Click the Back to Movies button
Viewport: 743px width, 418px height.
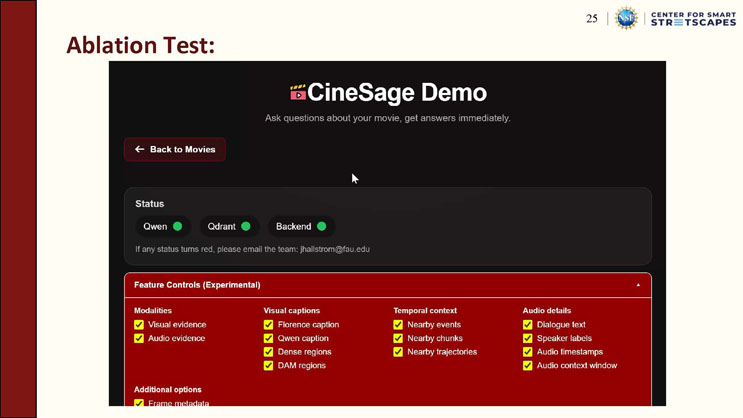[175, 149]
